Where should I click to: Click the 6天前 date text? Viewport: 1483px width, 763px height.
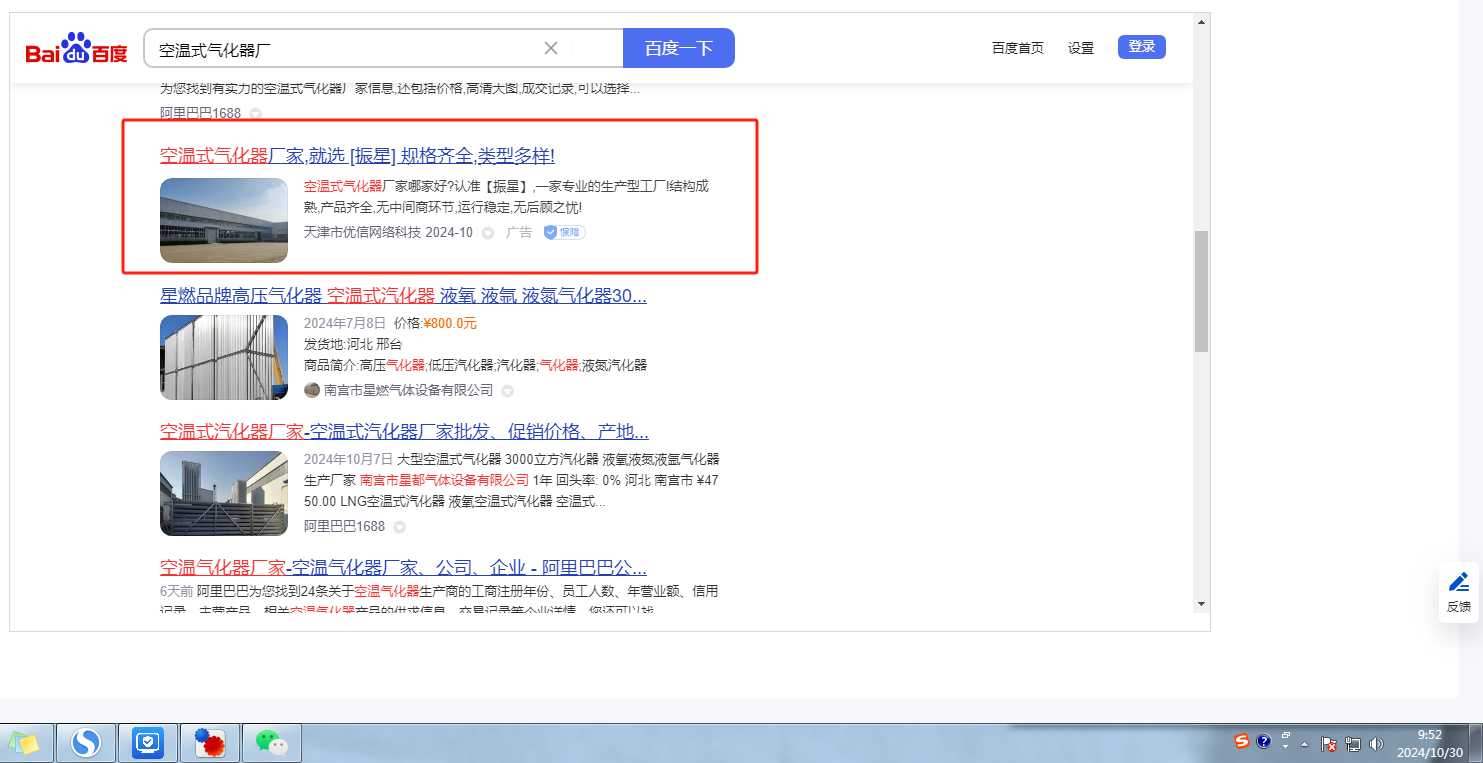pyautogui.click(x=176, y=591)
